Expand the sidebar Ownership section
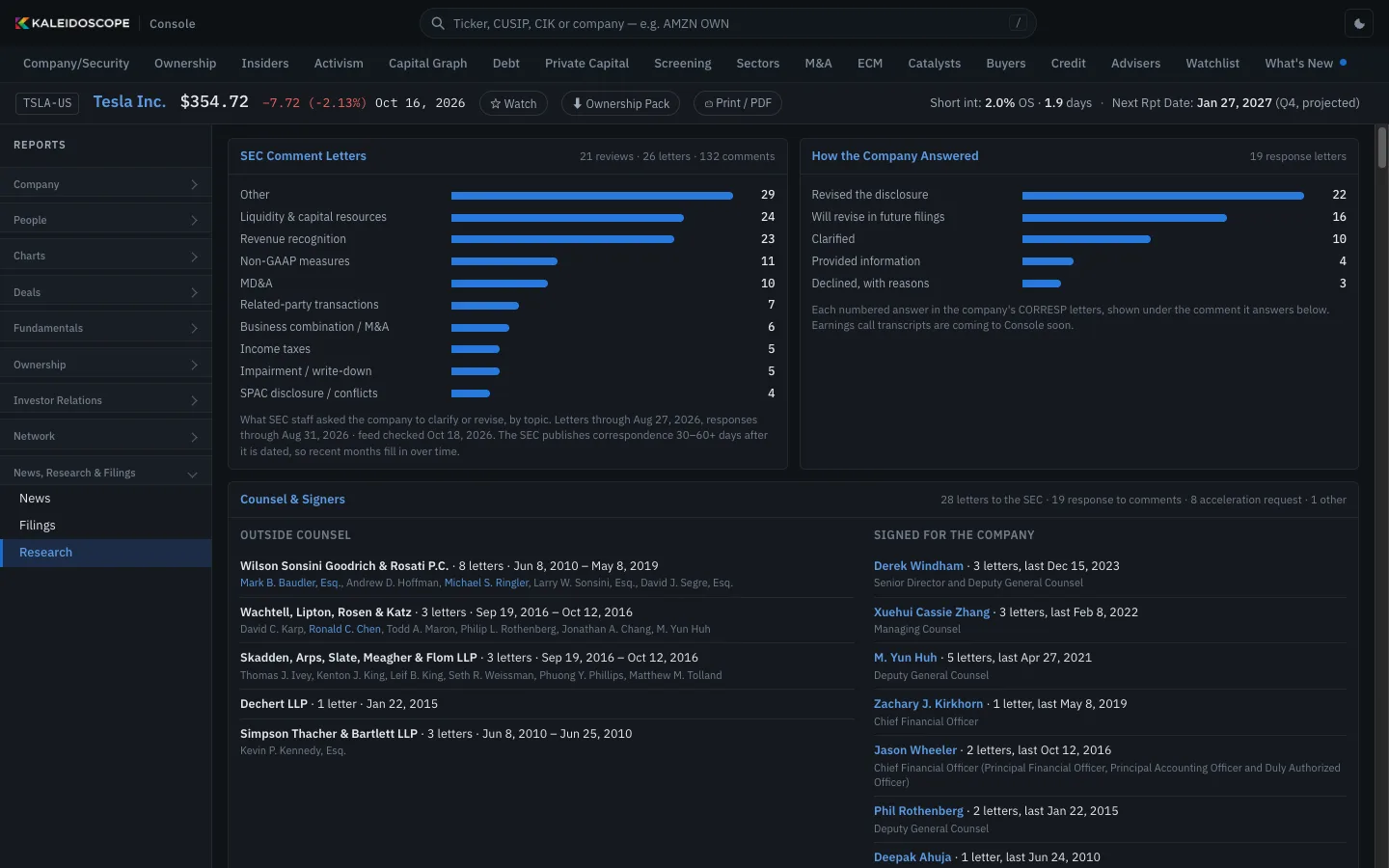Image resolution: width=1389 pixels, height=868 pixels. [105, 365]
